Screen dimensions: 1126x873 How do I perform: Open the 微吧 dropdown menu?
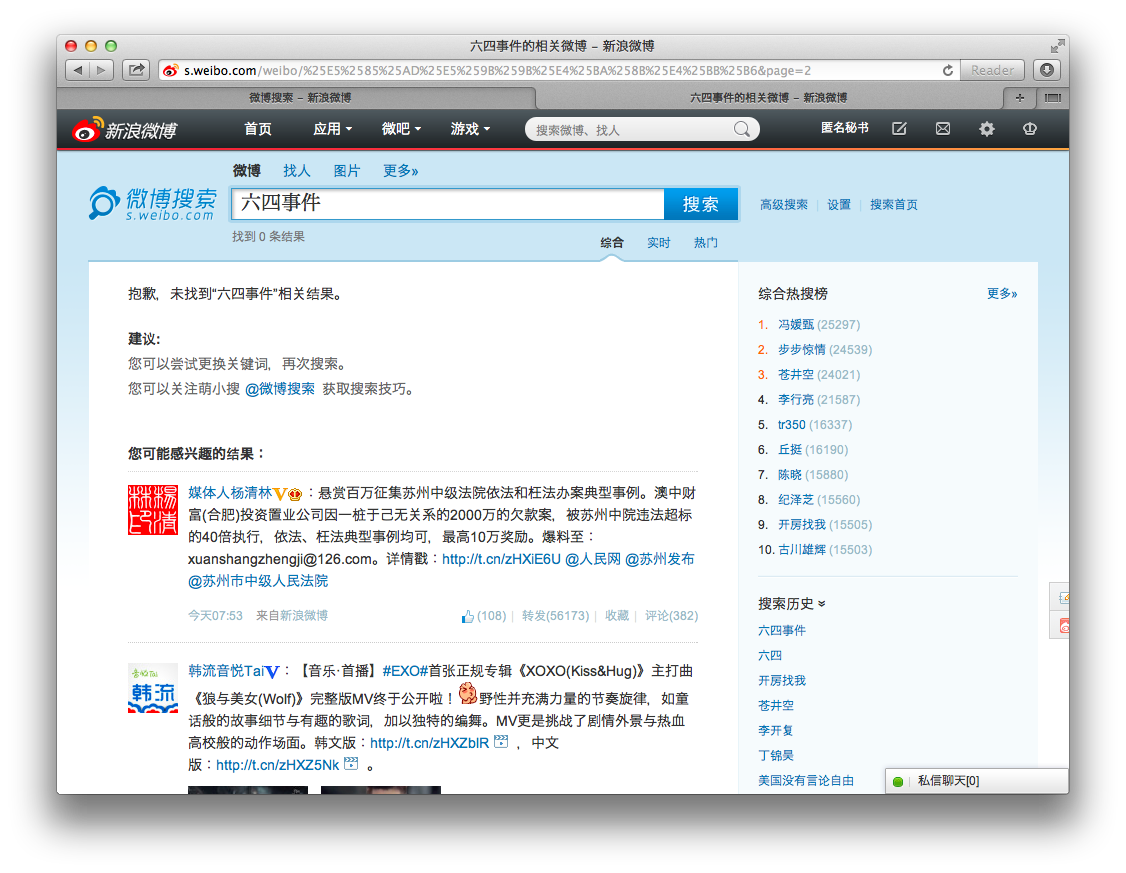click(x=401, y=129)
